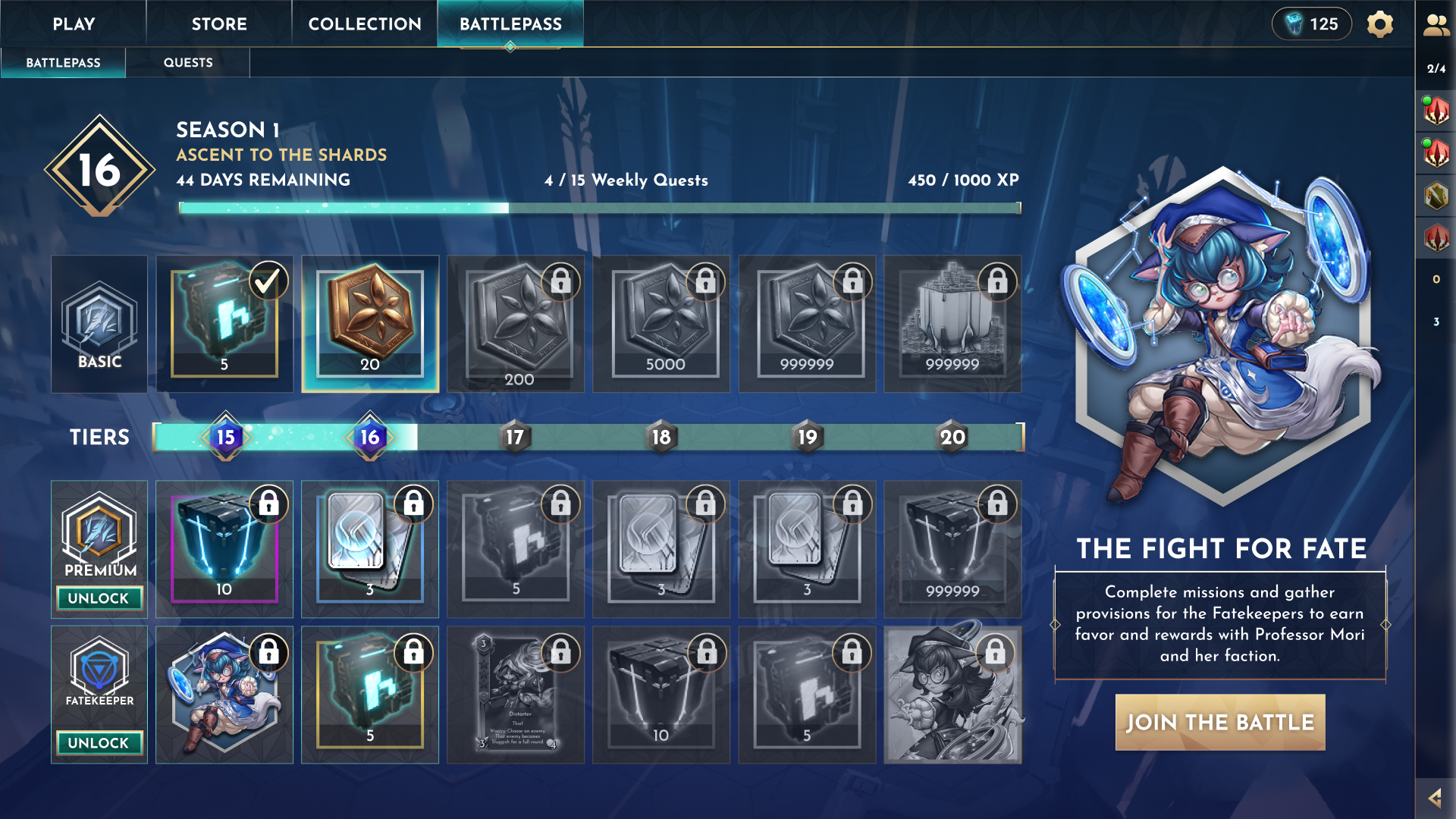The height and width of the screenshot is (819, 1456).
Task: Open the friends list icon
Action: 1436,25
